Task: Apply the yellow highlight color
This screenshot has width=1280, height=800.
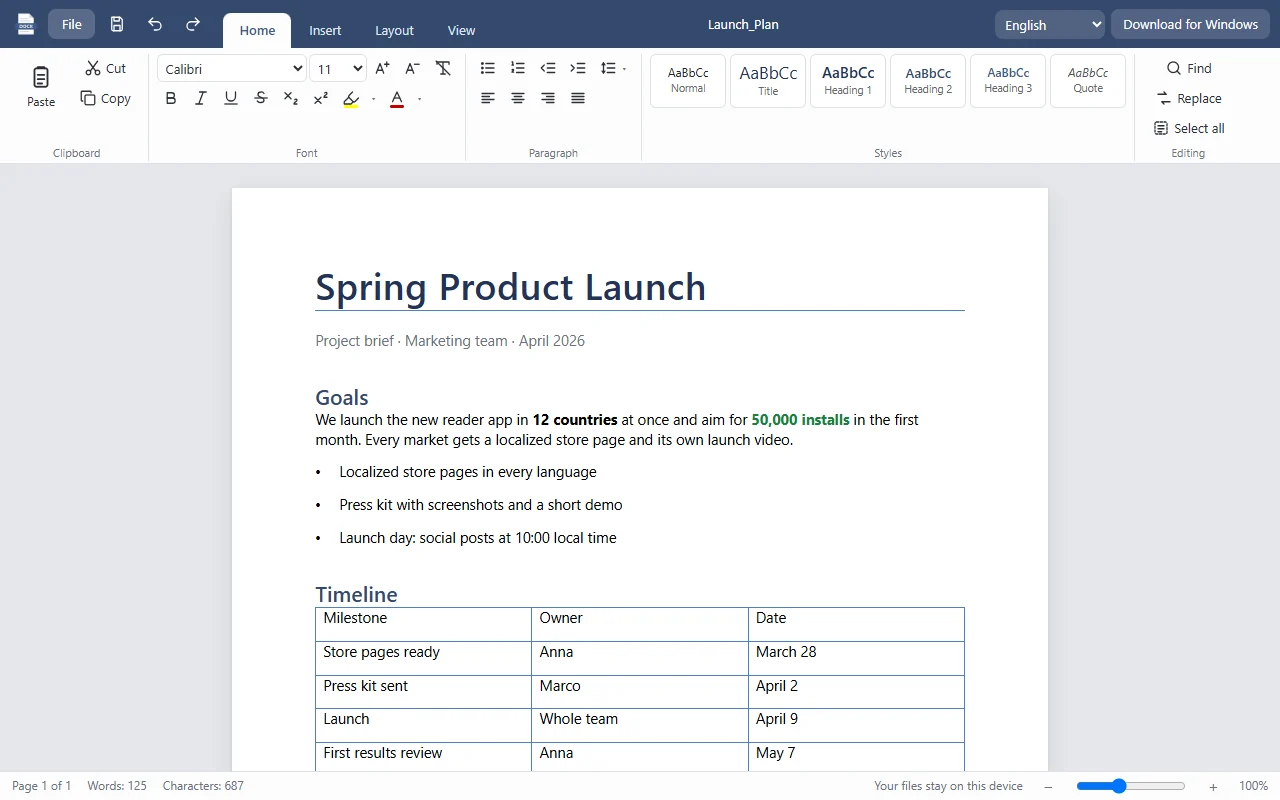Action: [351, 98]
